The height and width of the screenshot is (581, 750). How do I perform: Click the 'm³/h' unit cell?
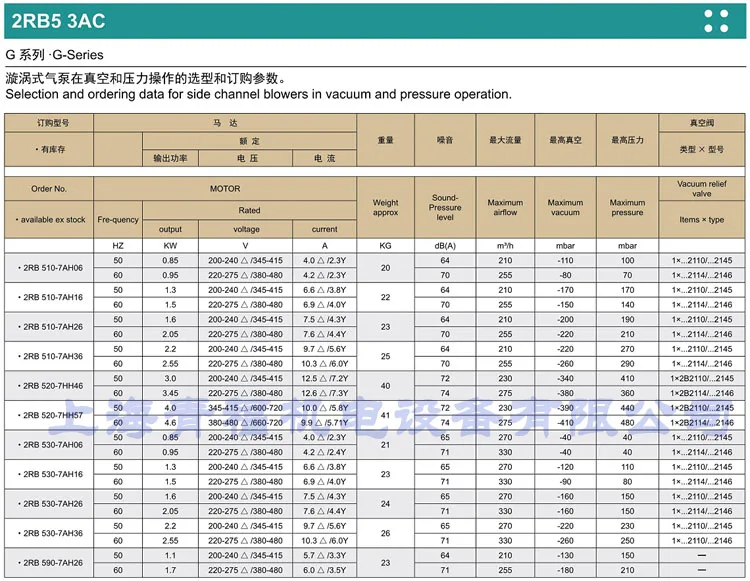(505, 246)
